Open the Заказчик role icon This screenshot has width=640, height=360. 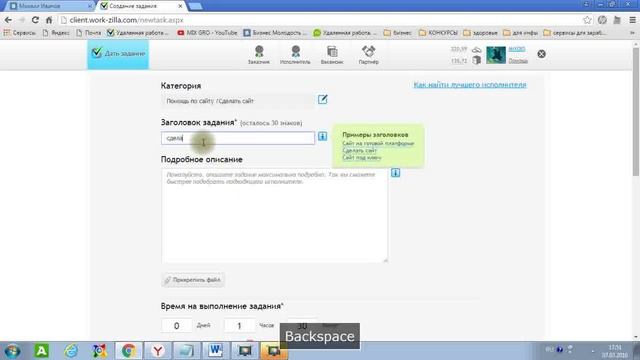coord(259,55)
